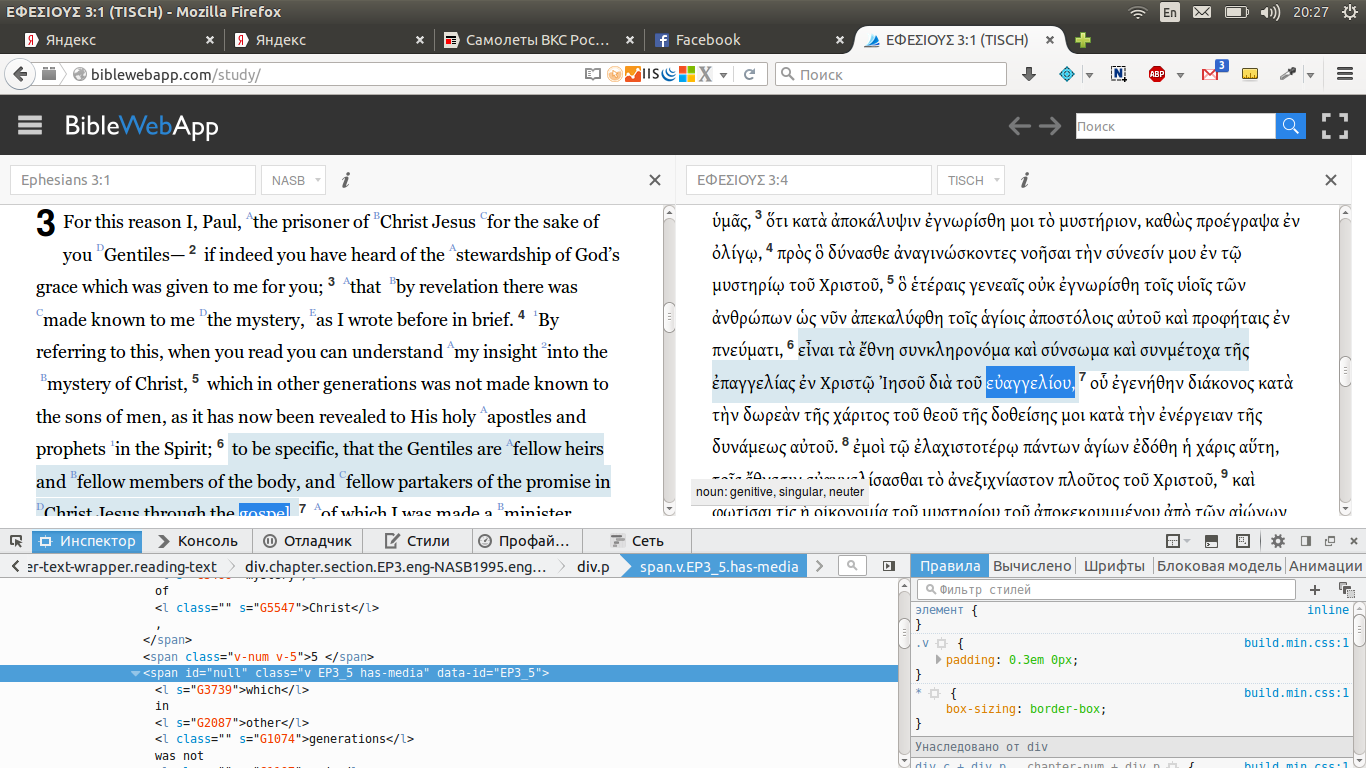
Task: Activate the devtools element picker
Action: click(x=16, y=541)
